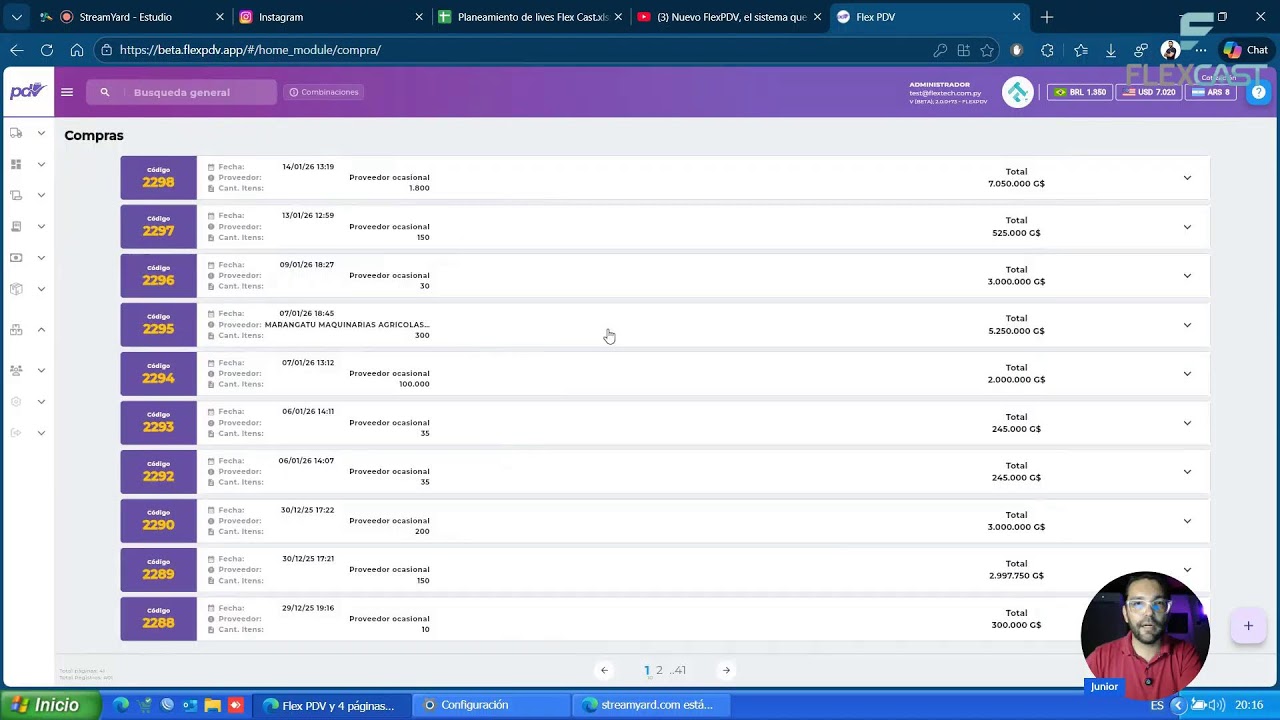This screenshot has width=1280, height=720.
Task: Bookmark this page with star icon
Action: coord(987,50)
